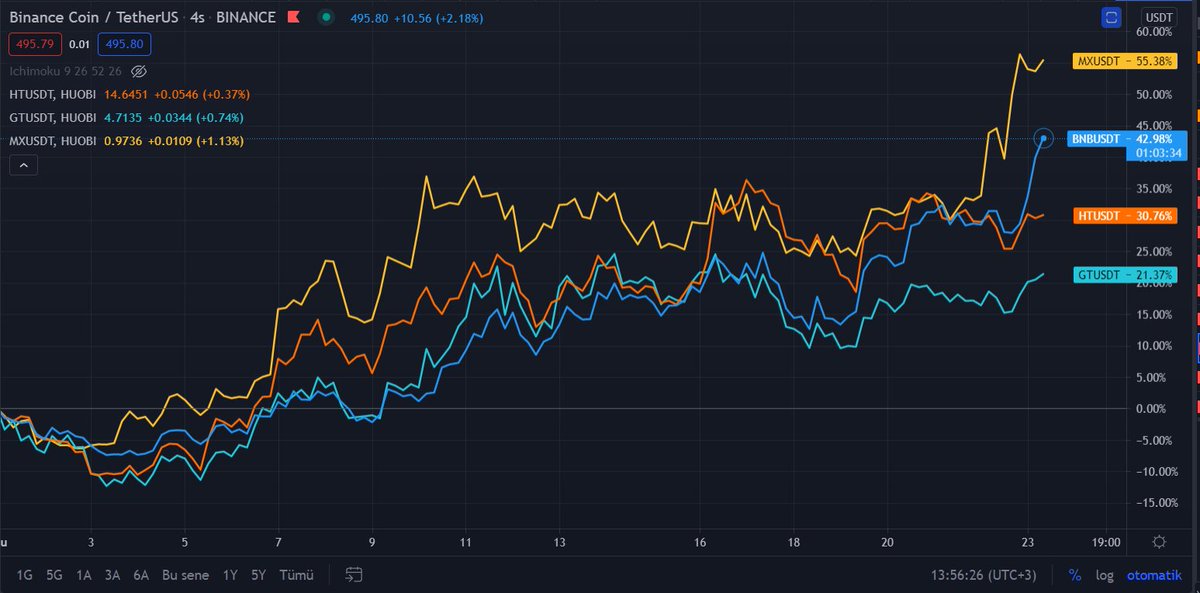
Task: Click the 60.00% price axis label
Action: click(1155, 32)
